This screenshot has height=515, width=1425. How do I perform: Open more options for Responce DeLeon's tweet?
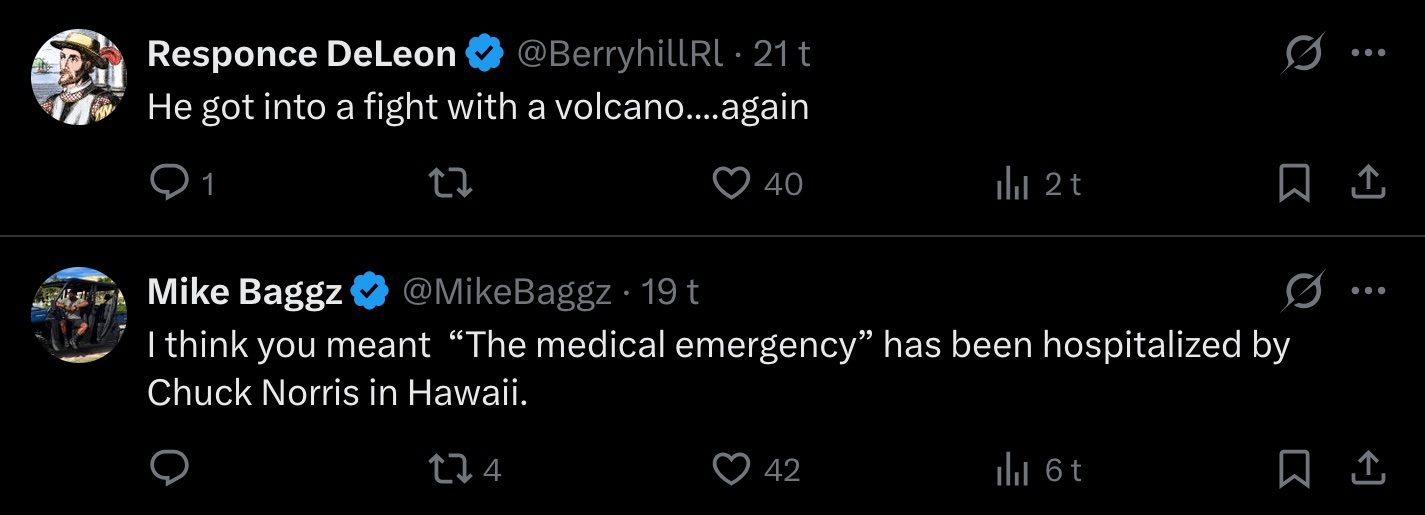click(1368, 54)
